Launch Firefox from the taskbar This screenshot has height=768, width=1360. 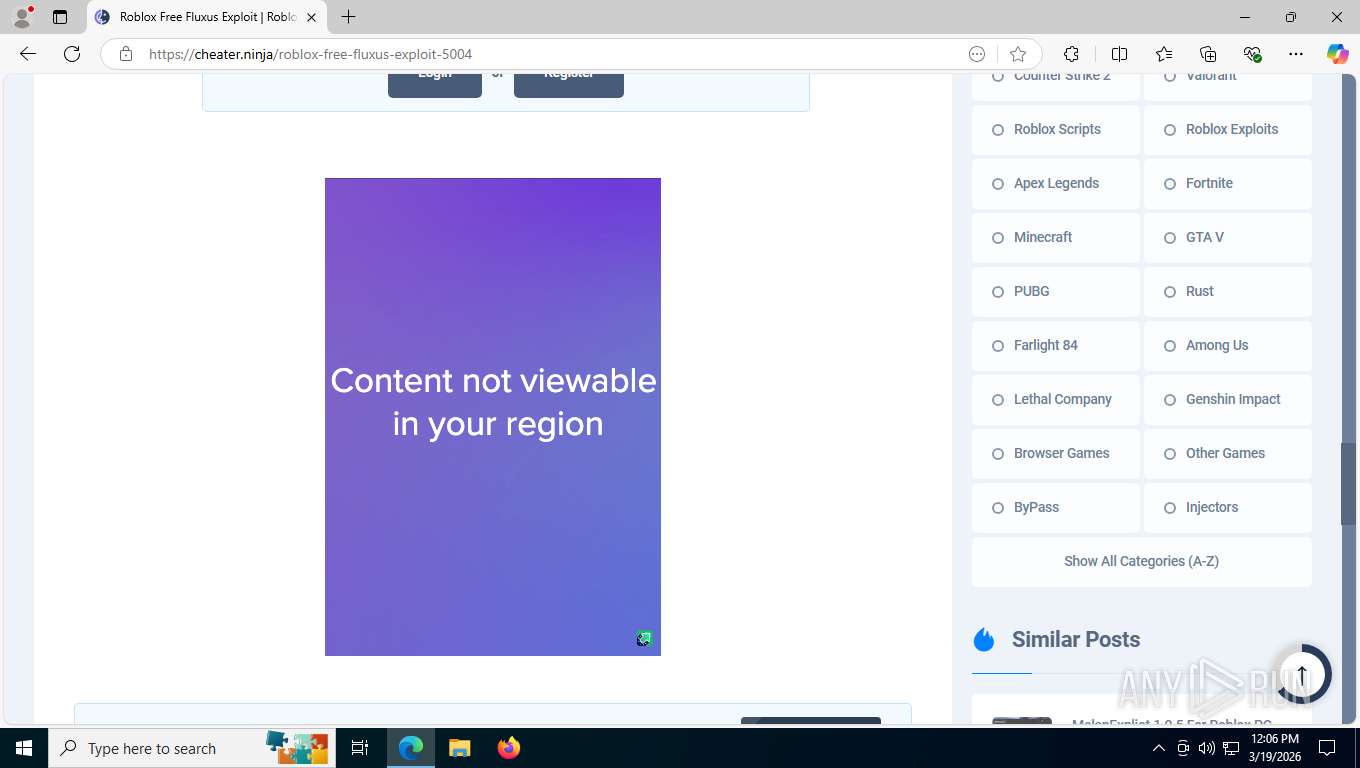click(x=509, y=748)
